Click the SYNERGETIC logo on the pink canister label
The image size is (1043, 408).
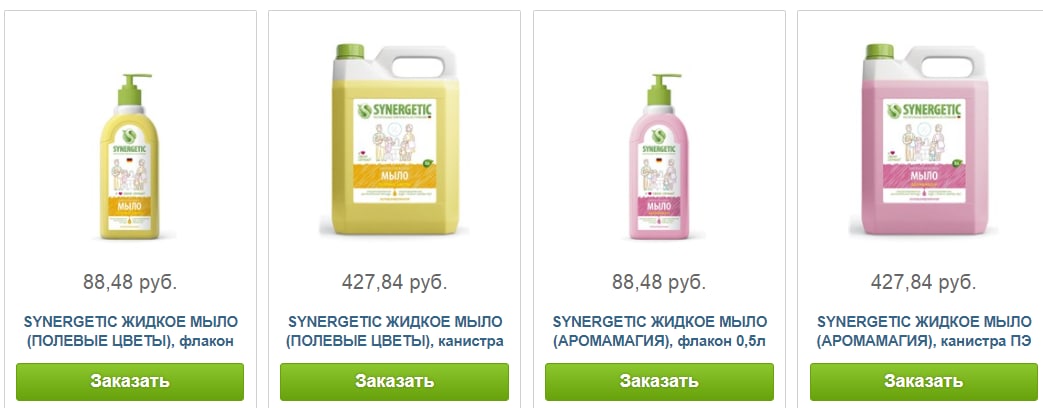[925, 108]
